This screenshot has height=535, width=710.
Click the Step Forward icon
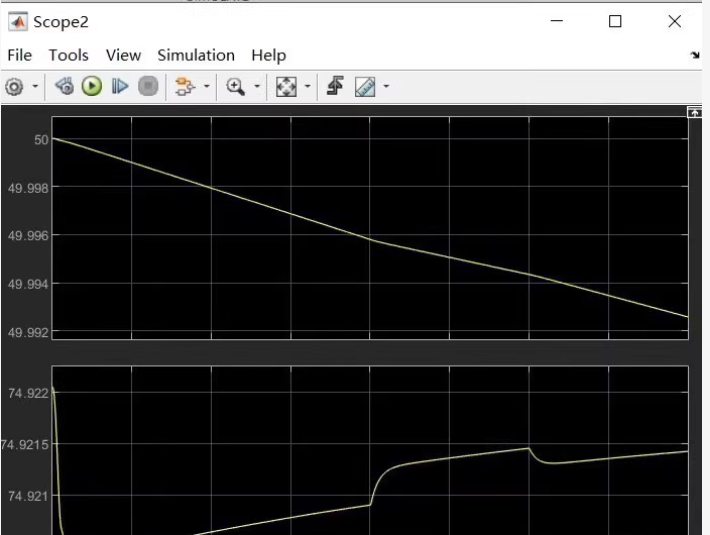(x=120, y=86)
